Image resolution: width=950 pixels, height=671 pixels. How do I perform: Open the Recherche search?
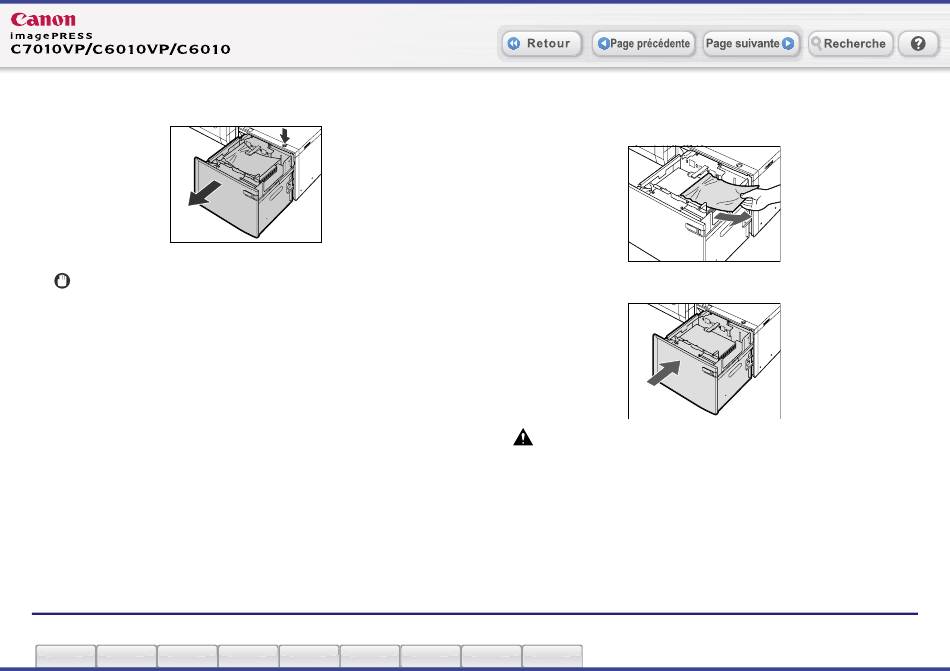[x=850, y=44]
